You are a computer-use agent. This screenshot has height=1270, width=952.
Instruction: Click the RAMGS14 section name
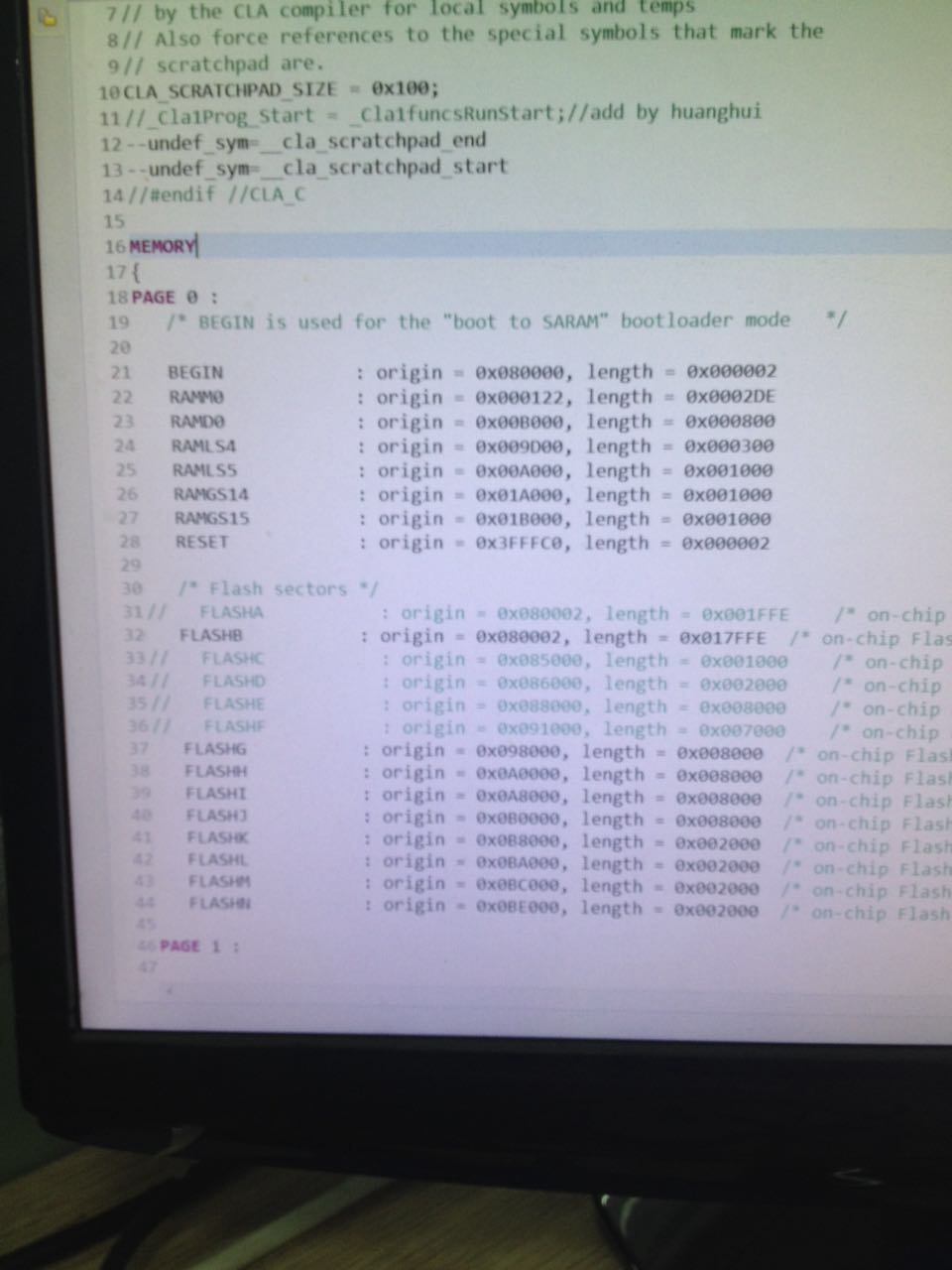pos(211,493)
